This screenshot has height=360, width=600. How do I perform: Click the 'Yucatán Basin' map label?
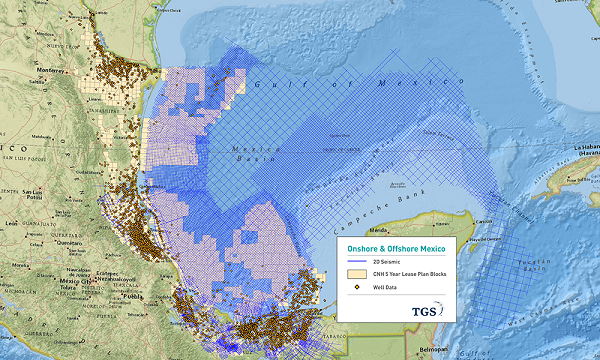pyautogui.click(x=534, y=265)
